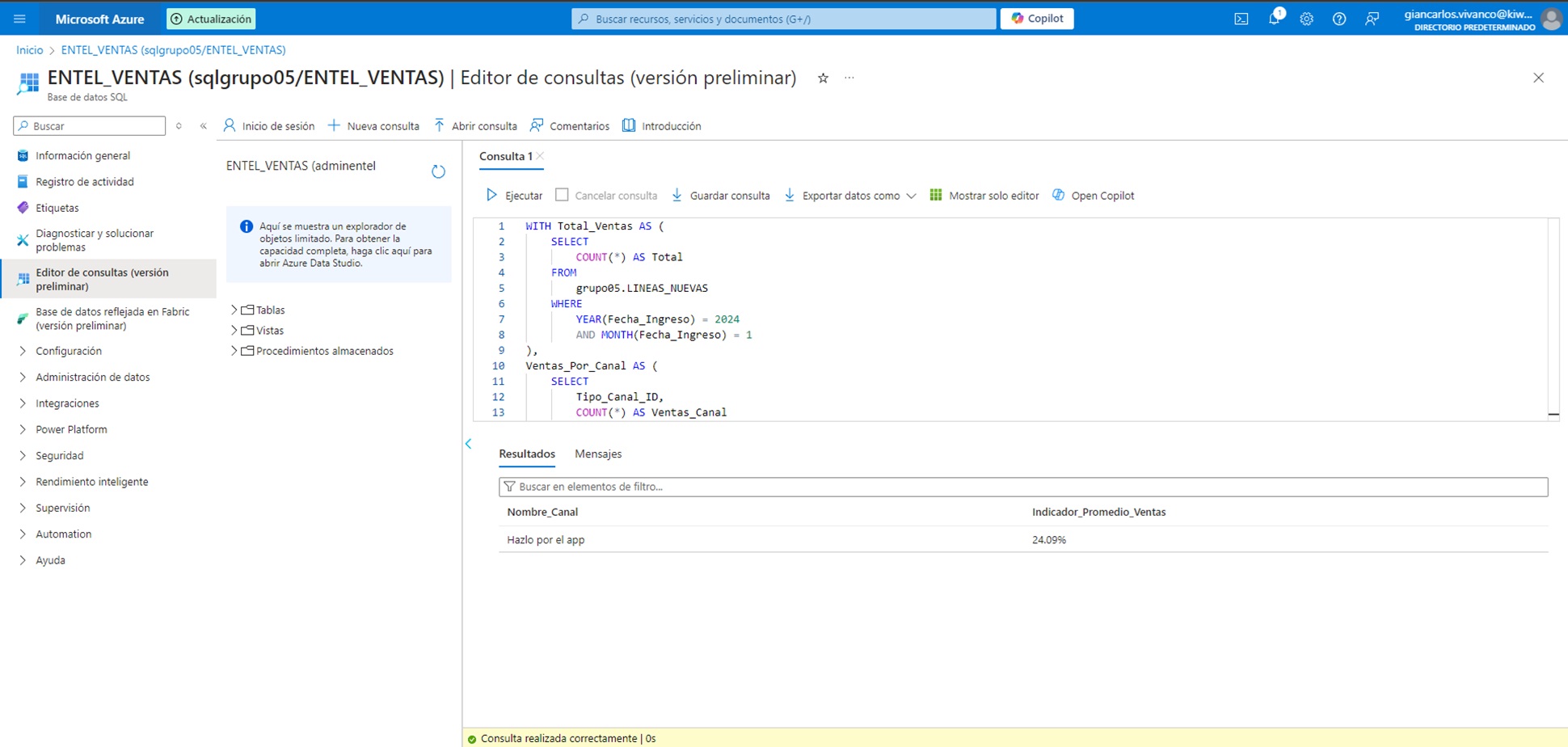Switch to the Mensajes tab
The width and height of the screenshot is (1568, 747).
(x=598, y=454)
